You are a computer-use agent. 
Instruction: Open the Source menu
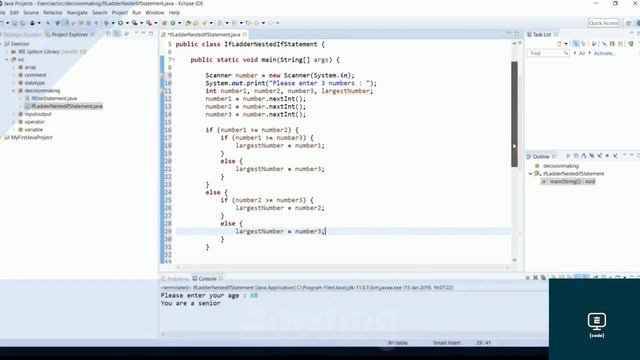click(31, 13)
